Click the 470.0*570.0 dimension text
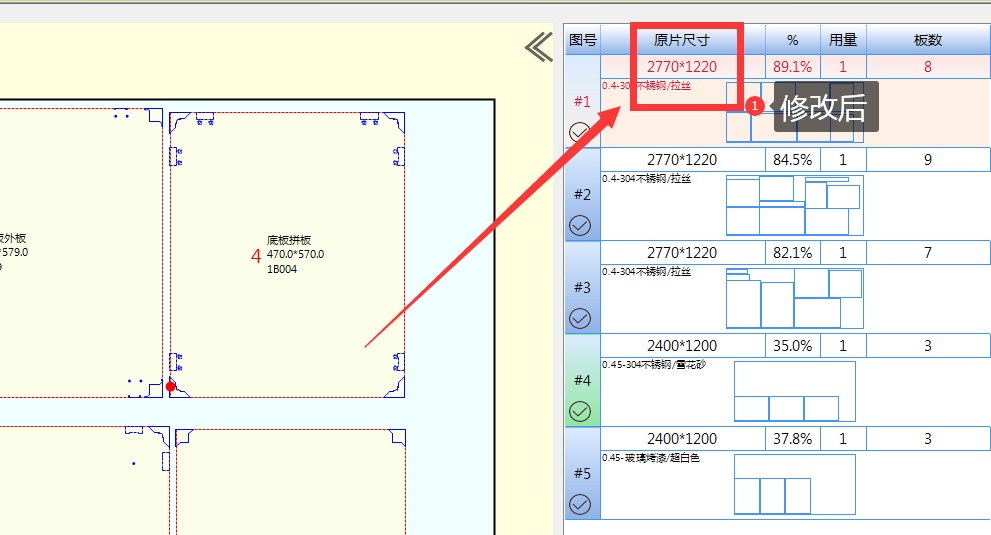Viewport: 991px width, 535px height. (295, 254)
